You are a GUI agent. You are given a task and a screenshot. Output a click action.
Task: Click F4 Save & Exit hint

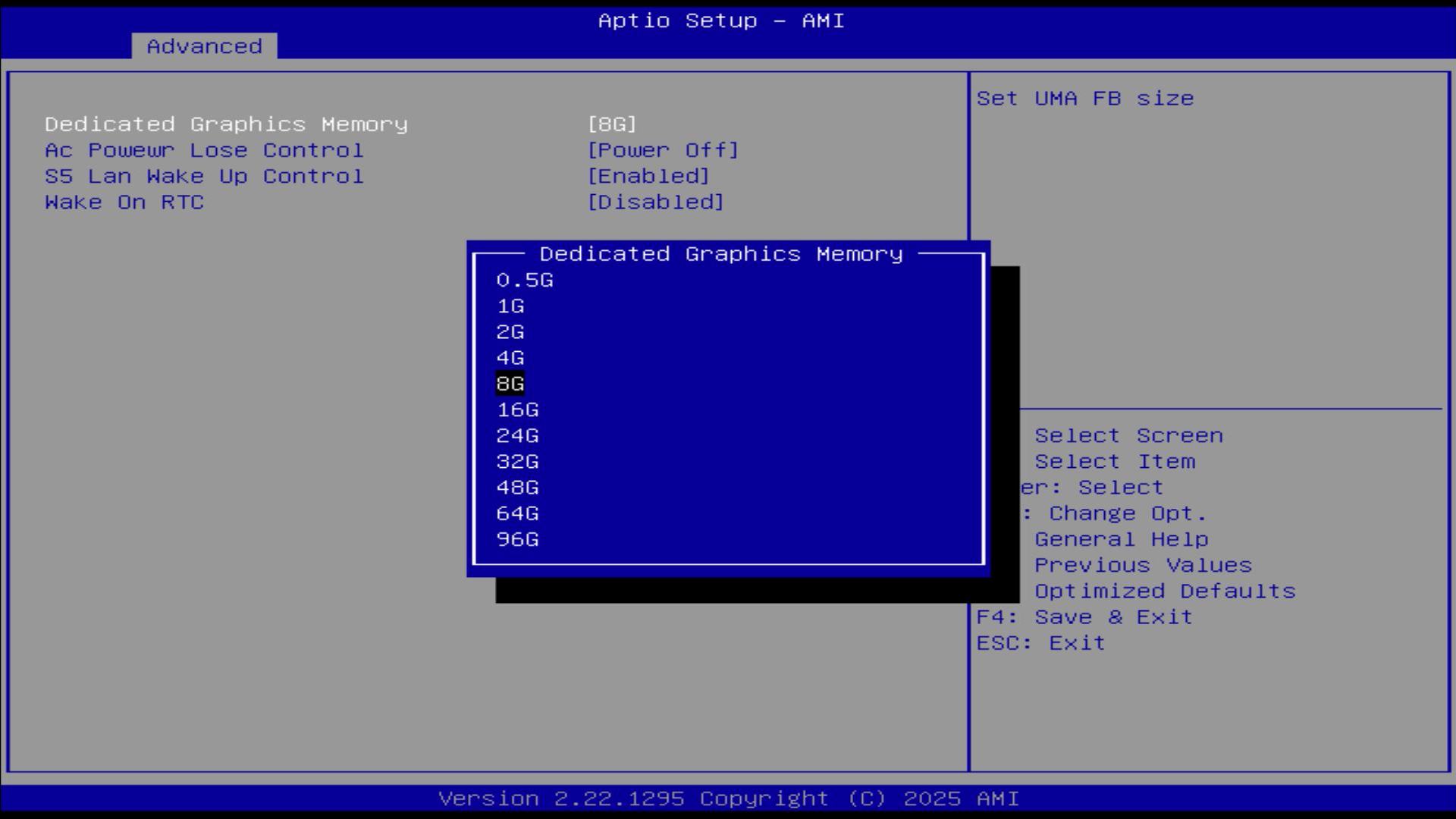(1084, 617)
